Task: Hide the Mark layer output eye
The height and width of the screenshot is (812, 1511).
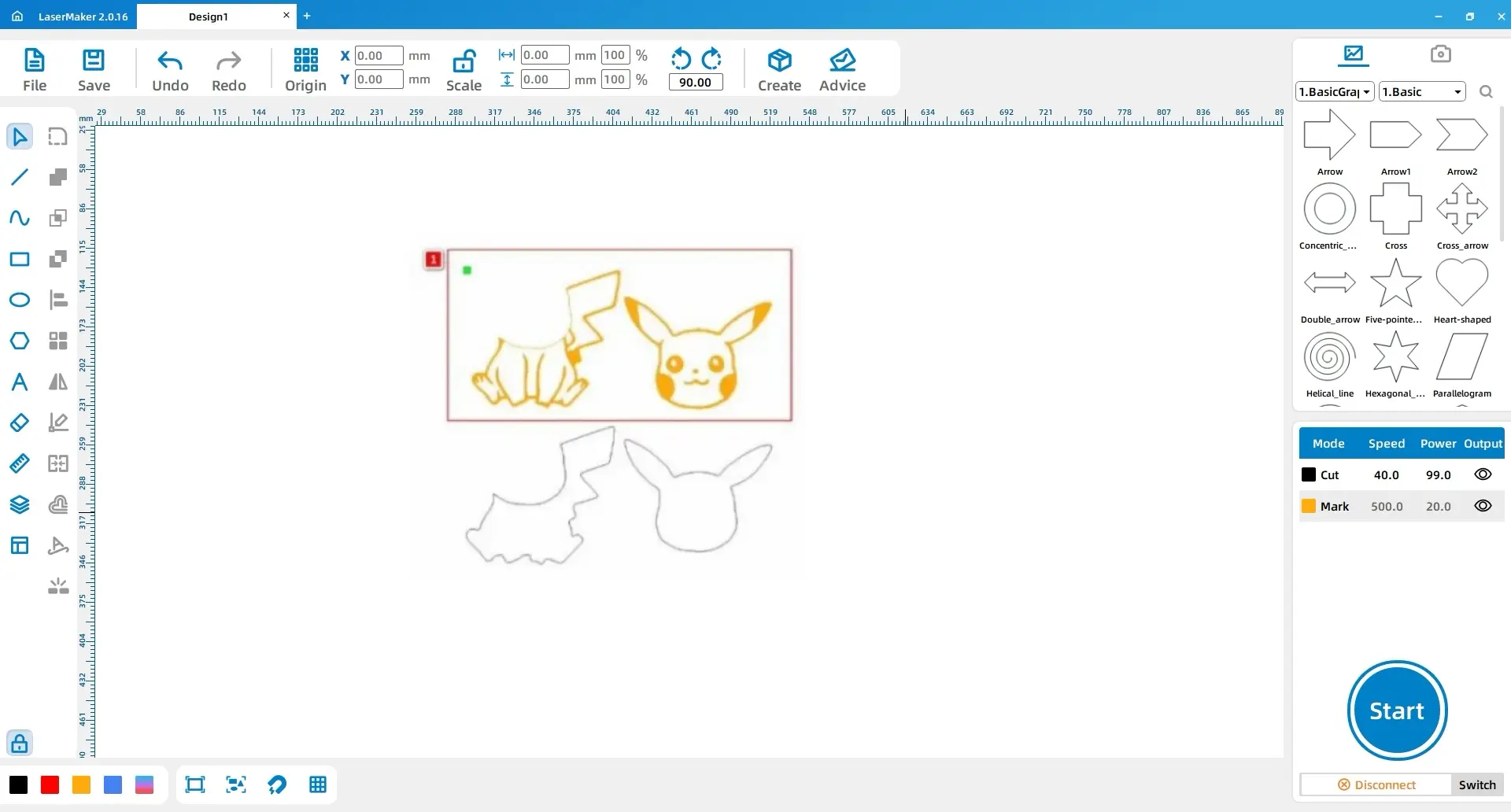Action: click(x=1483, y=506)
